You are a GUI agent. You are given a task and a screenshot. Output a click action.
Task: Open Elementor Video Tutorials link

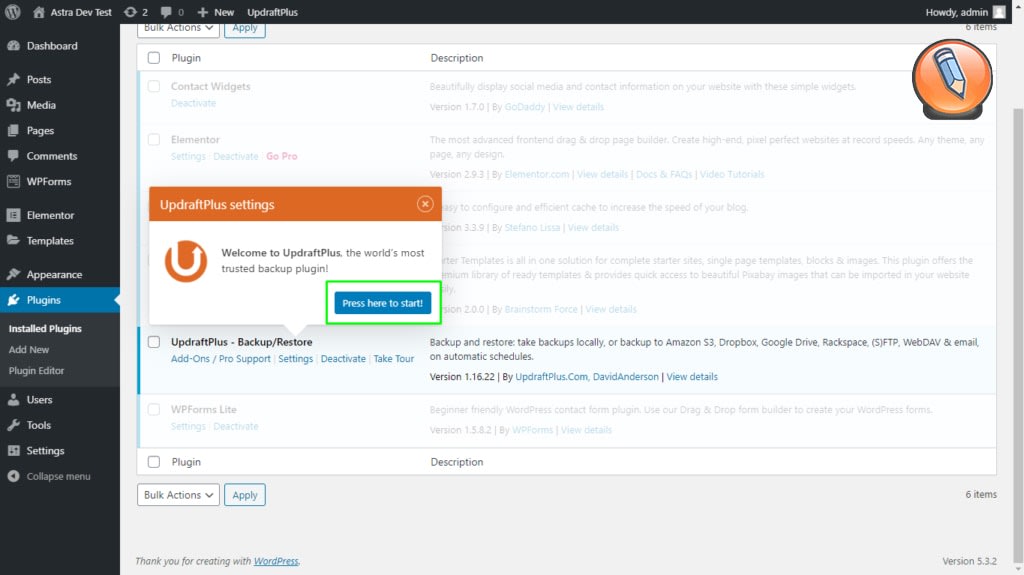pyautogui.click(x=731, y=174)
